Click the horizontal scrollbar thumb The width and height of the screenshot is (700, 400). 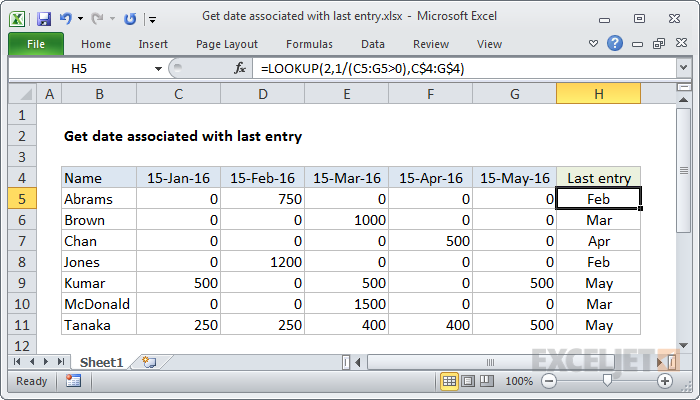click(x=490, y=362)
